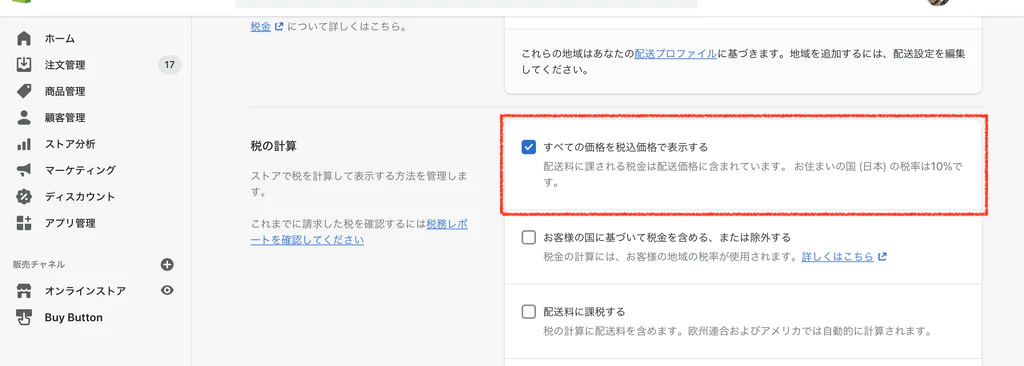Open アプリ管理 in the sidebar

70,223
